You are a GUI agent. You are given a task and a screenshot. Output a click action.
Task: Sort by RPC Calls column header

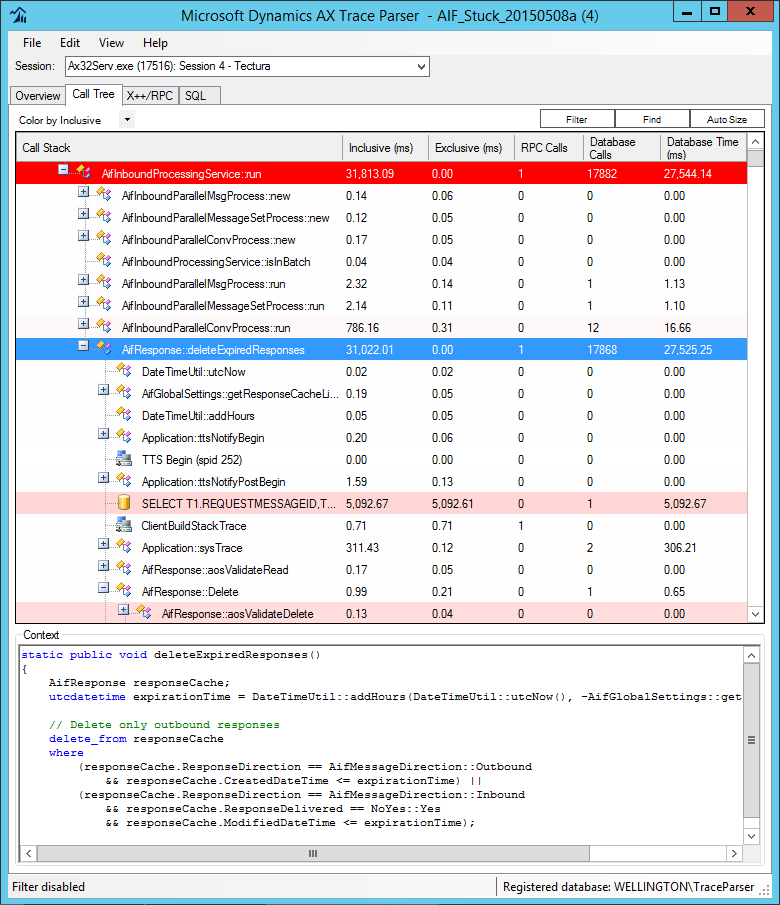click(548, 148)
